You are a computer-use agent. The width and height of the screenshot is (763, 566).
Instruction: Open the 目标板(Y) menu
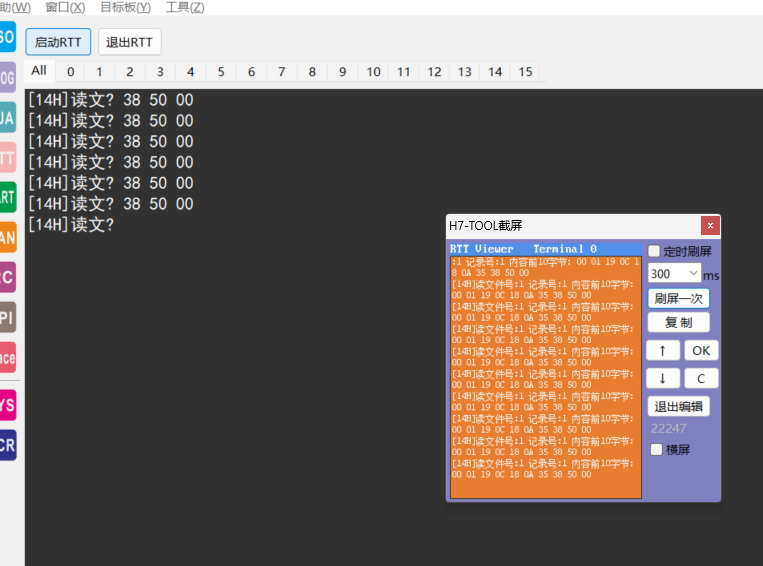(x=125, y=7)
